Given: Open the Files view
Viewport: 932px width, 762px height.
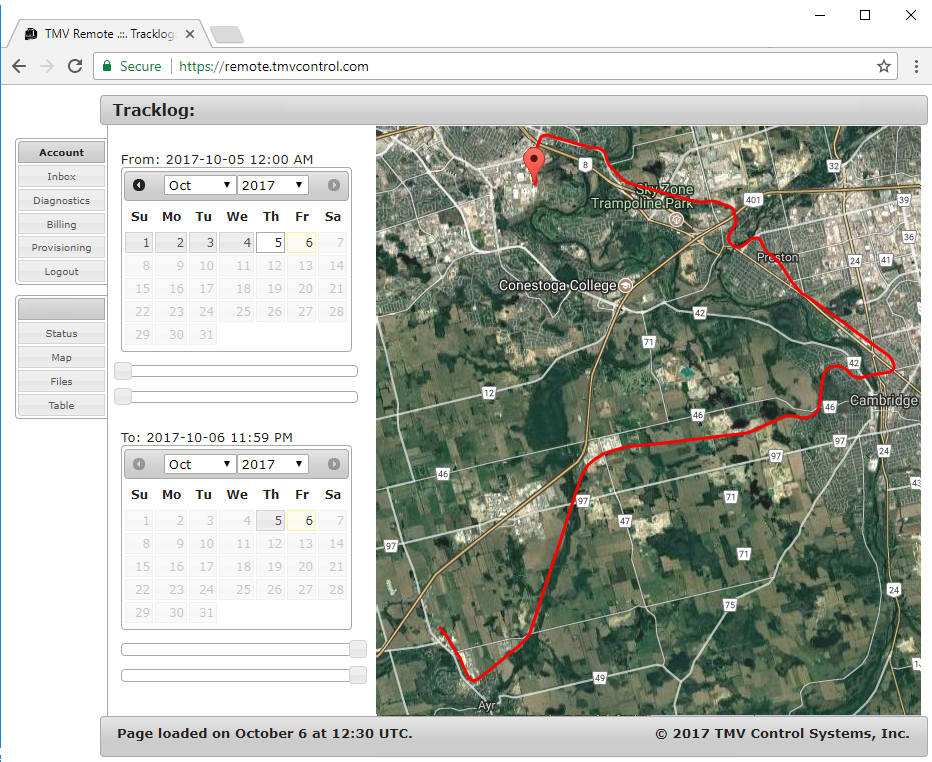Looking at the screenshot, I should (61, 381).
